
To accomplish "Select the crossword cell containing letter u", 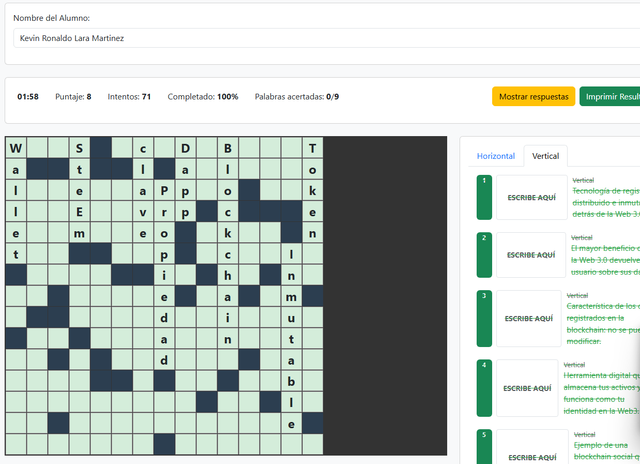I will (291, 318).
